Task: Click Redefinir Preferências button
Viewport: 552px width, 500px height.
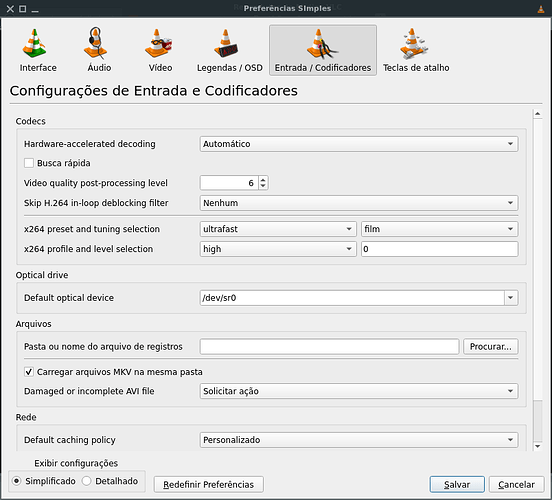Action: (208, 485)
